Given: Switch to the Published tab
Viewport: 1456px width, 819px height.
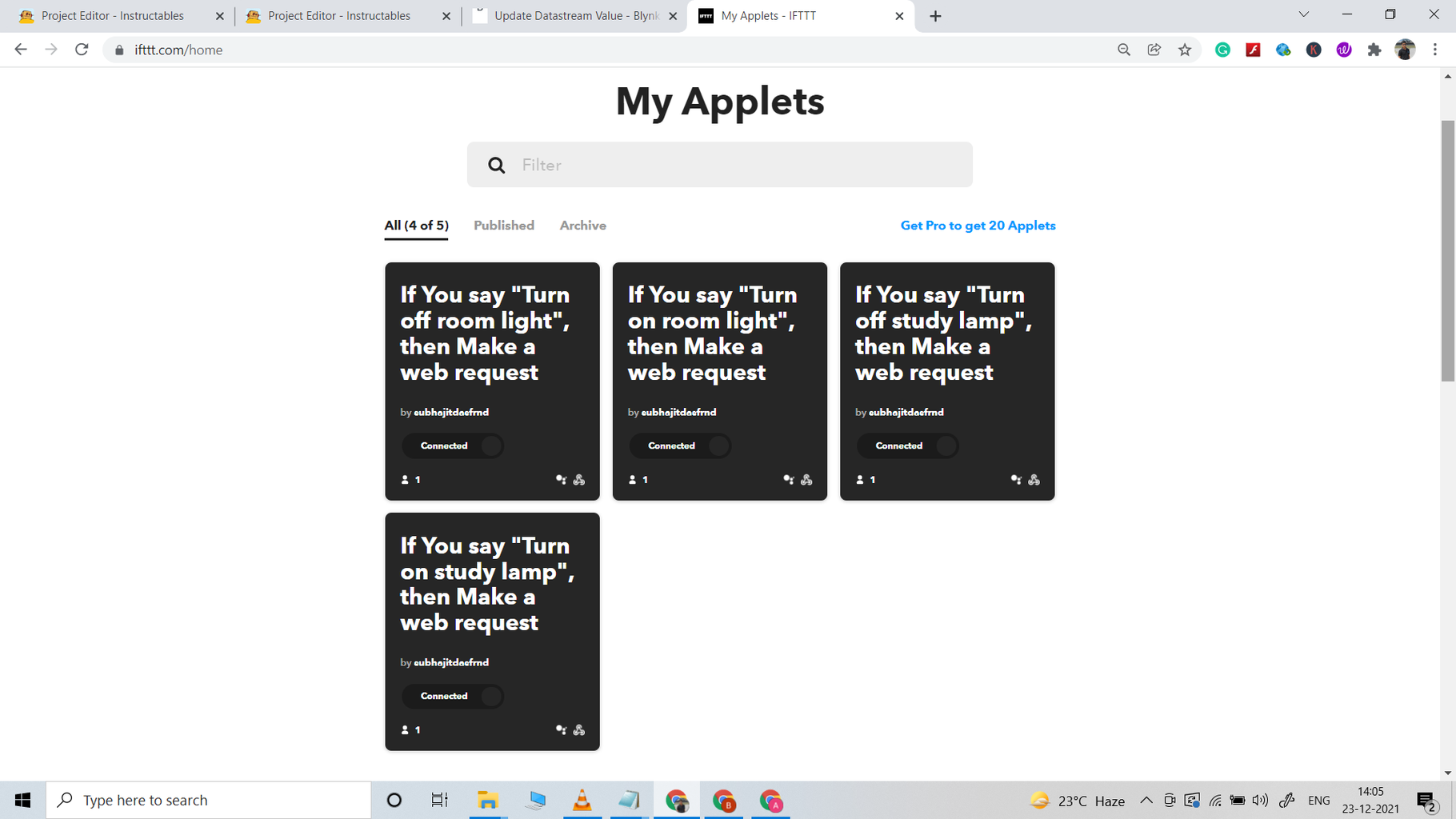Looking at the screenshot, I should [x=504, y=225].
